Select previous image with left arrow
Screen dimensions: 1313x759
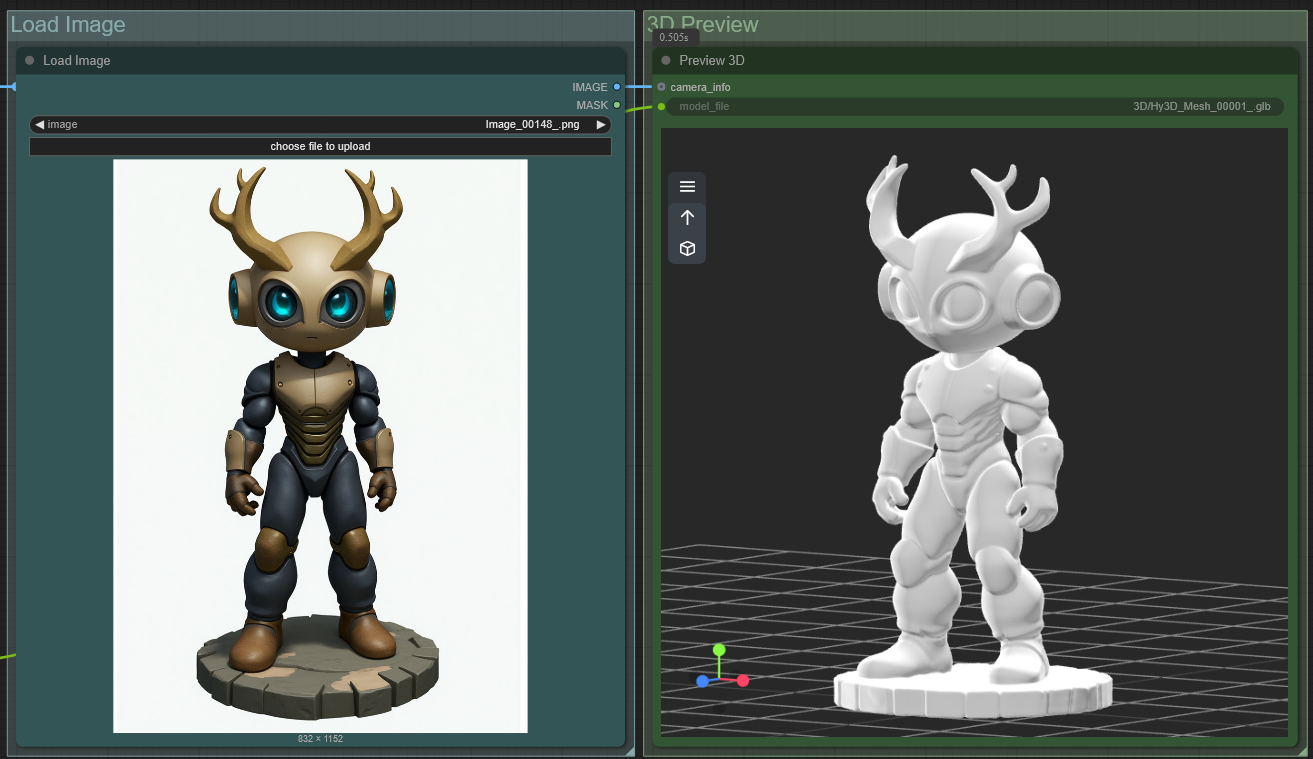point(39,125)
